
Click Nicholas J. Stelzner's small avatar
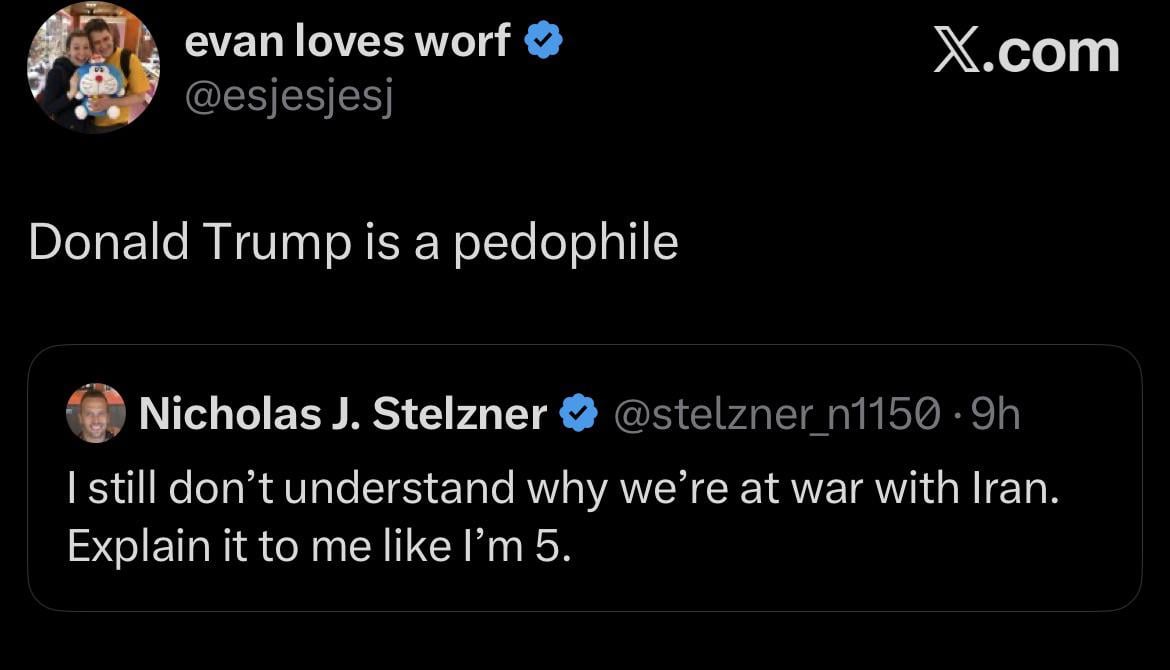[x=95, y=412]
